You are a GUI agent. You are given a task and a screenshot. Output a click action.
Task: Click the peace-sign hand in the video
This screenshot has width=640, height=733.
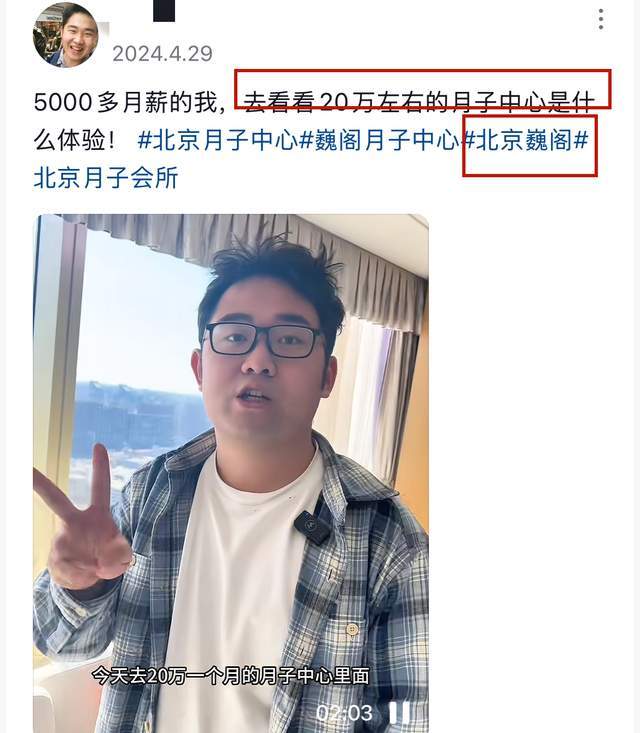(82, 519)
